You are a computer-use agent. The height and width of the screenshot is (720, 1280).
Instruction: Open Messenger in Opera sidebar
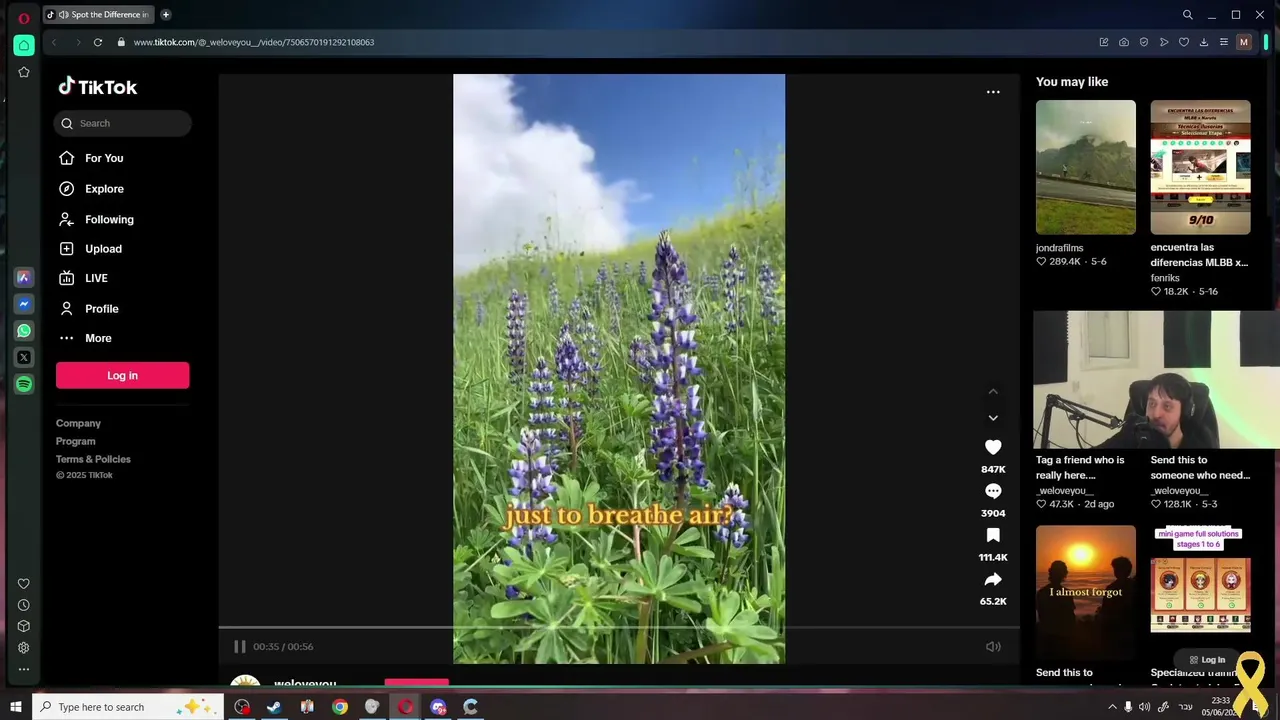(24, 304)
